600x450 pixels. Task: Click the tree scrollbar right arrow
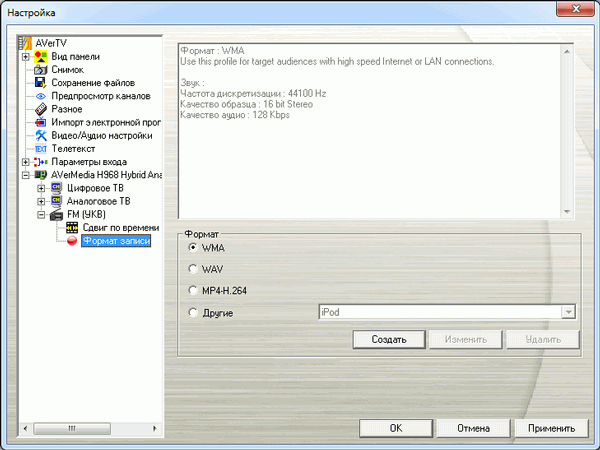[155, 428]
